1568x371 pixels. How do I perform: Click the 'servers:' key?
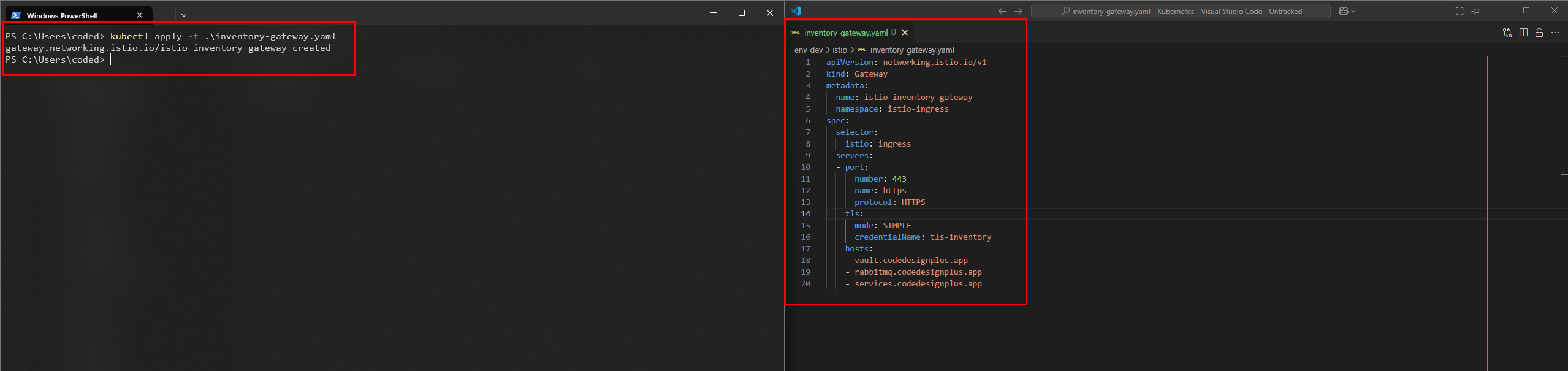[854, 155]
